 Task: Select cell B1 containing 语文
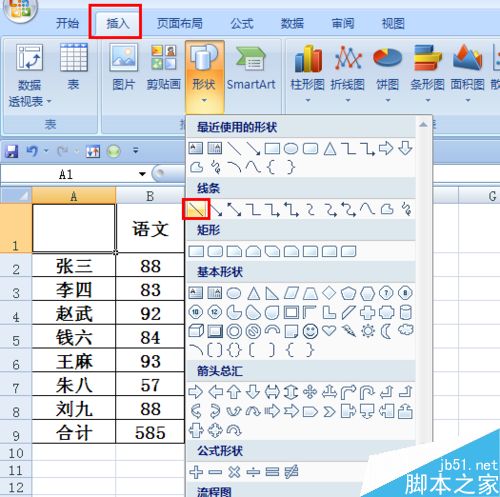150,228
